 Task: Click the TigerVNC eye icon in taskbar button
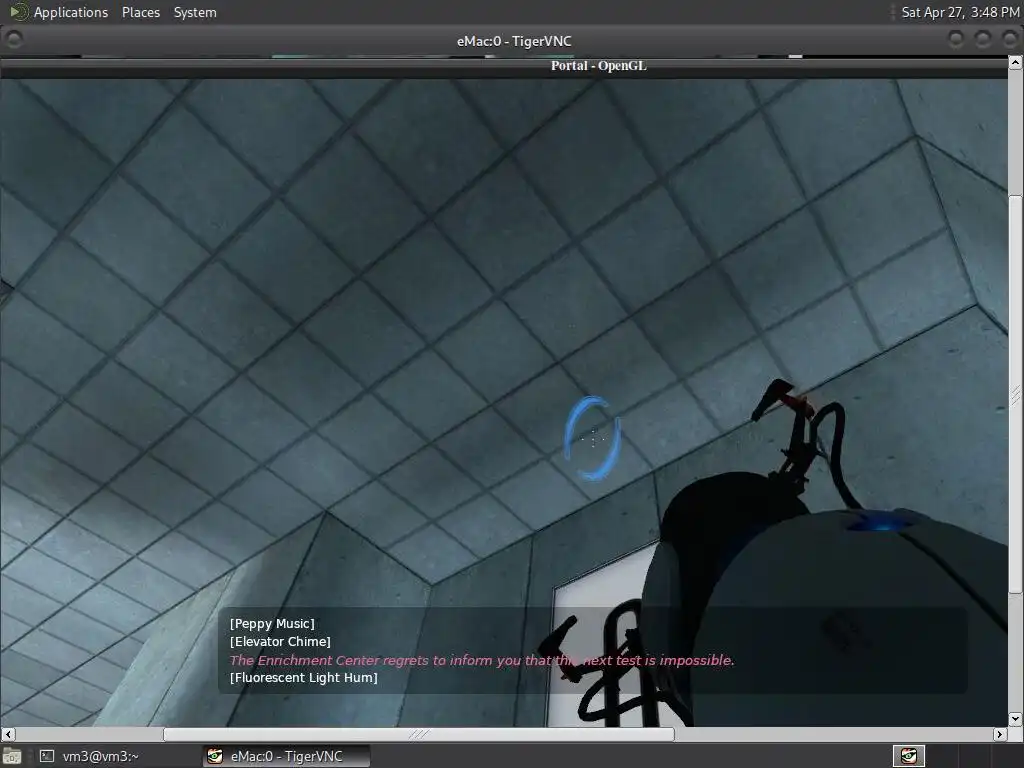(x=215, y=756)
